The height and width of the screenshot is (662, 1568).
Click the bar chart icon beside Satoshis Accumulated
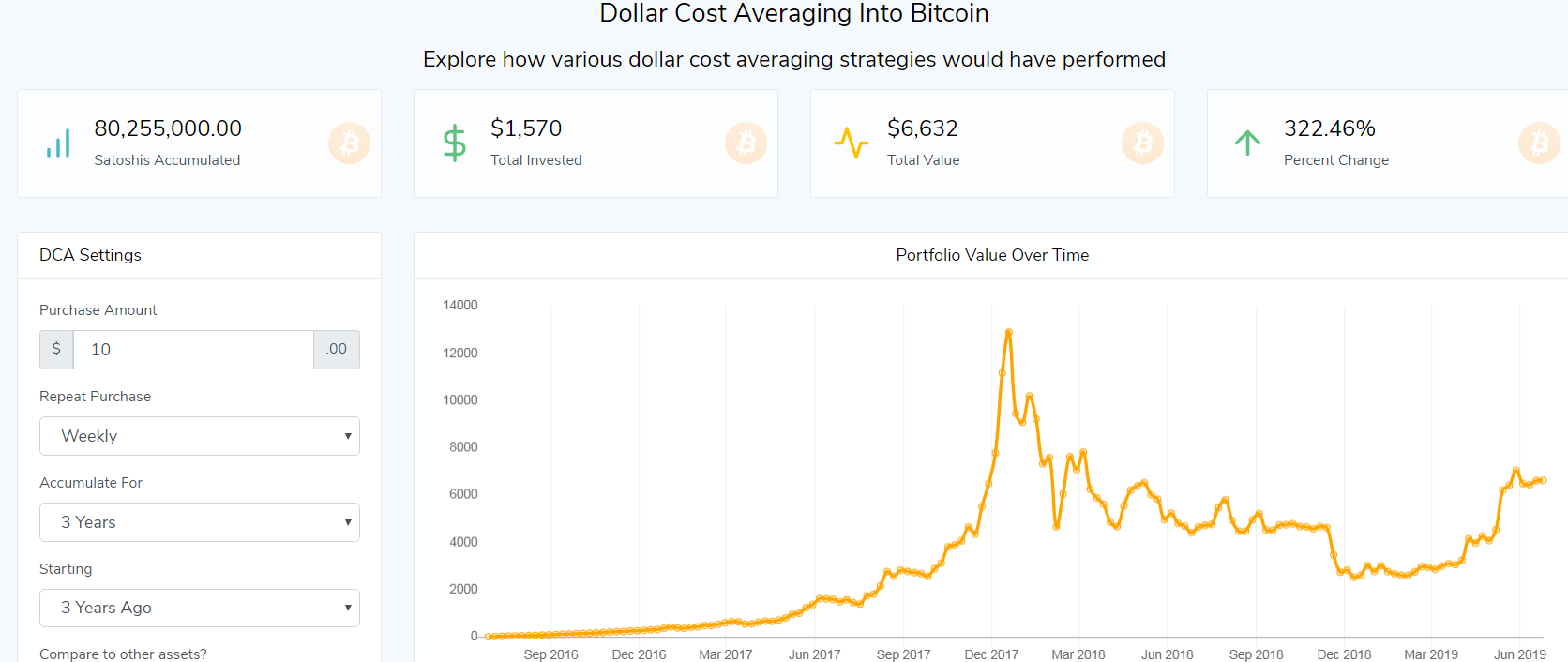click(58, 143)
